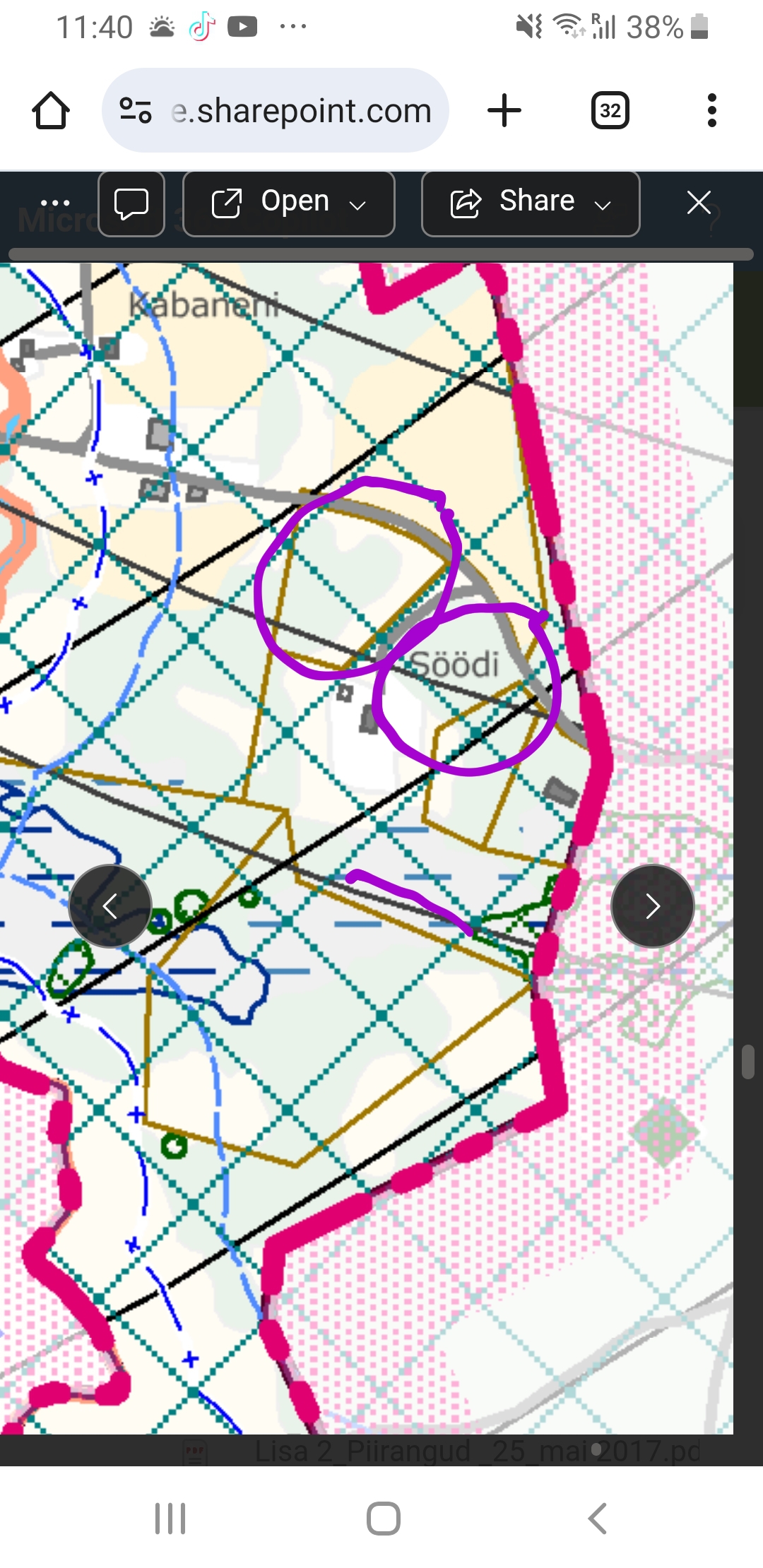Open the browser three-dot overflow menu
Image resolution: width=763 pixels, height=1568 pixels.
pos(712,111)
